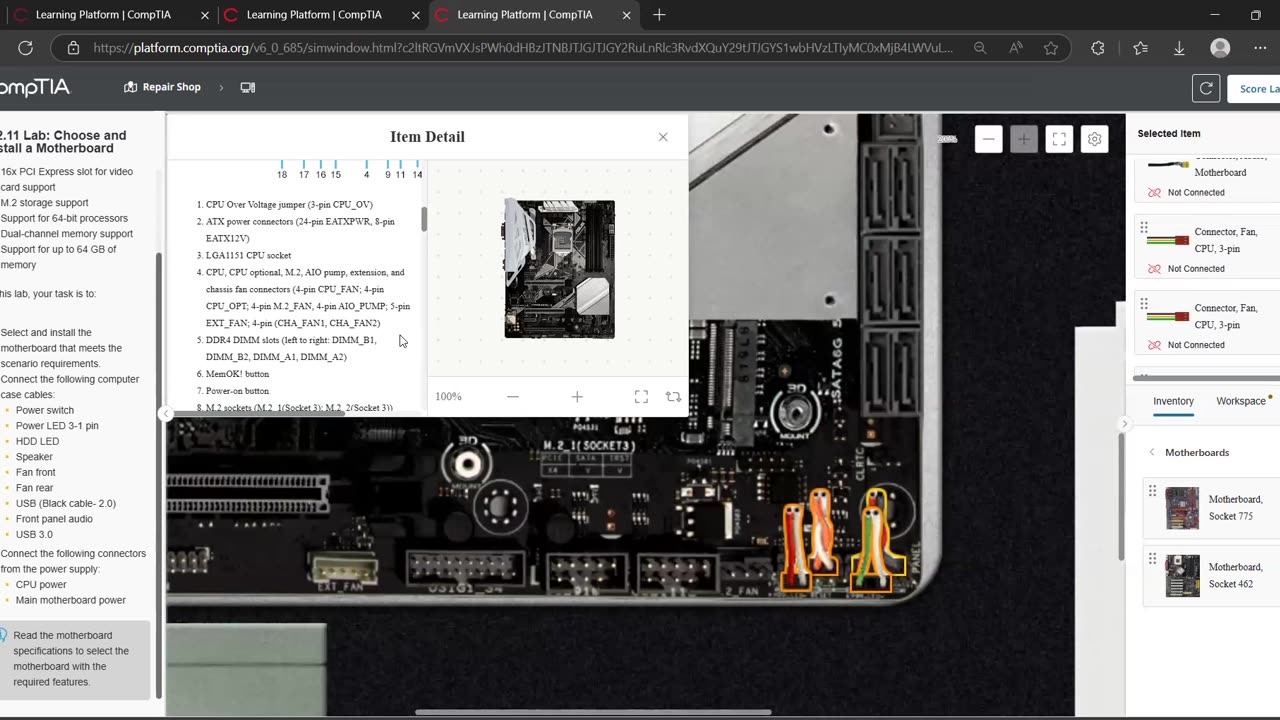
Task: Click rotate/reset icon in Item Detail preview
Action: 673,397
